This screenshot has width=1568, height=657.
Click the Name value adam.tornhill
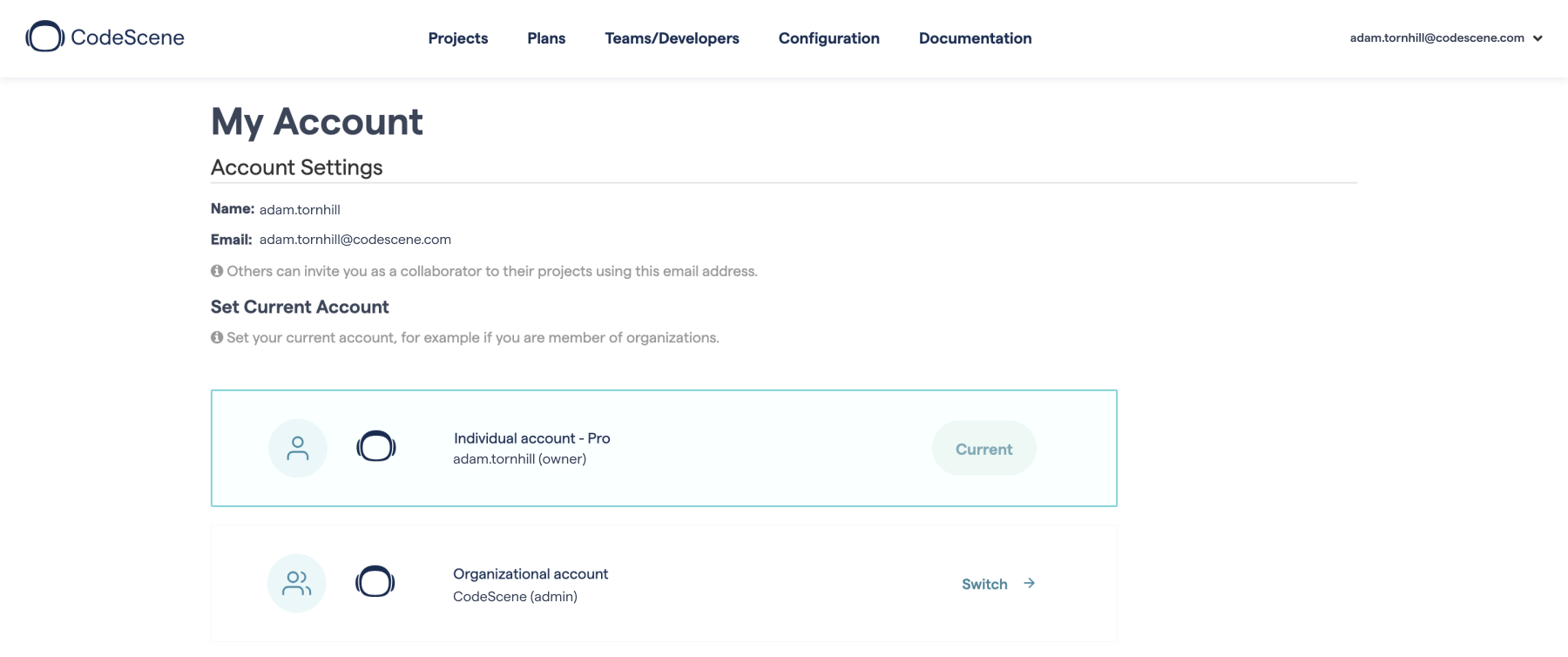pos(300,210)
